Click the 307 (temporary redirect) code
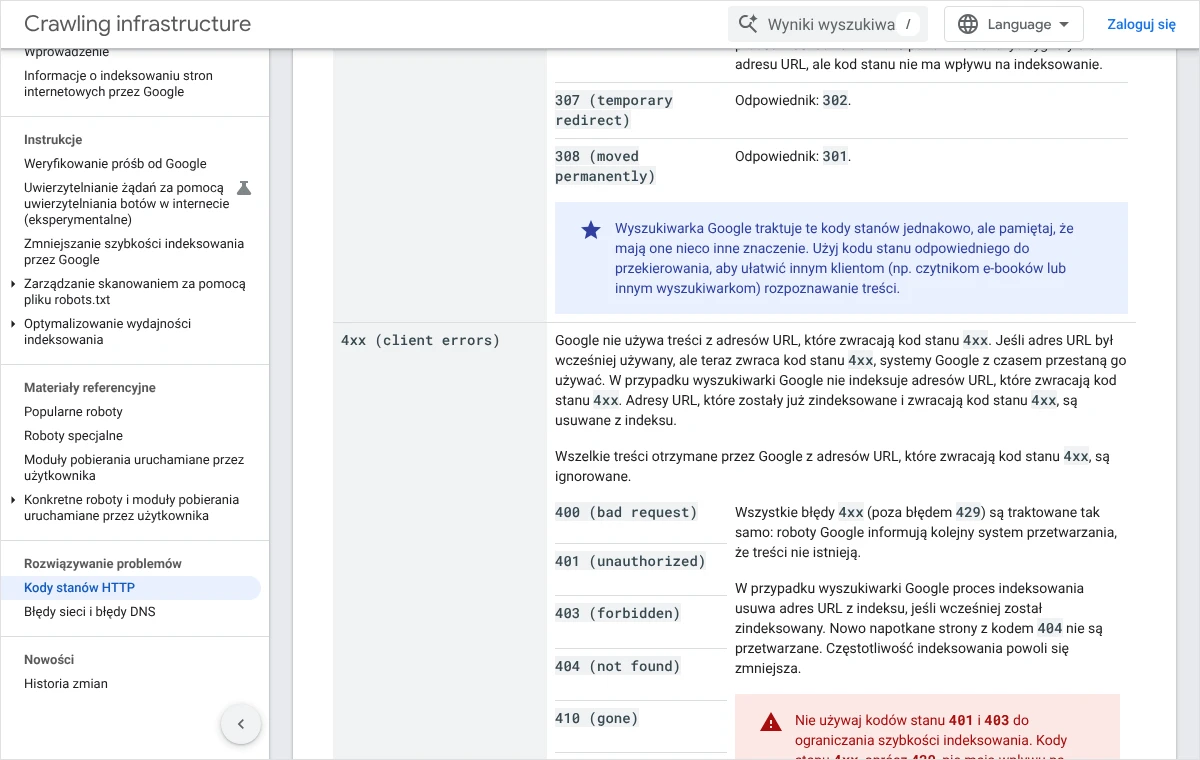 tap(614, 110)
